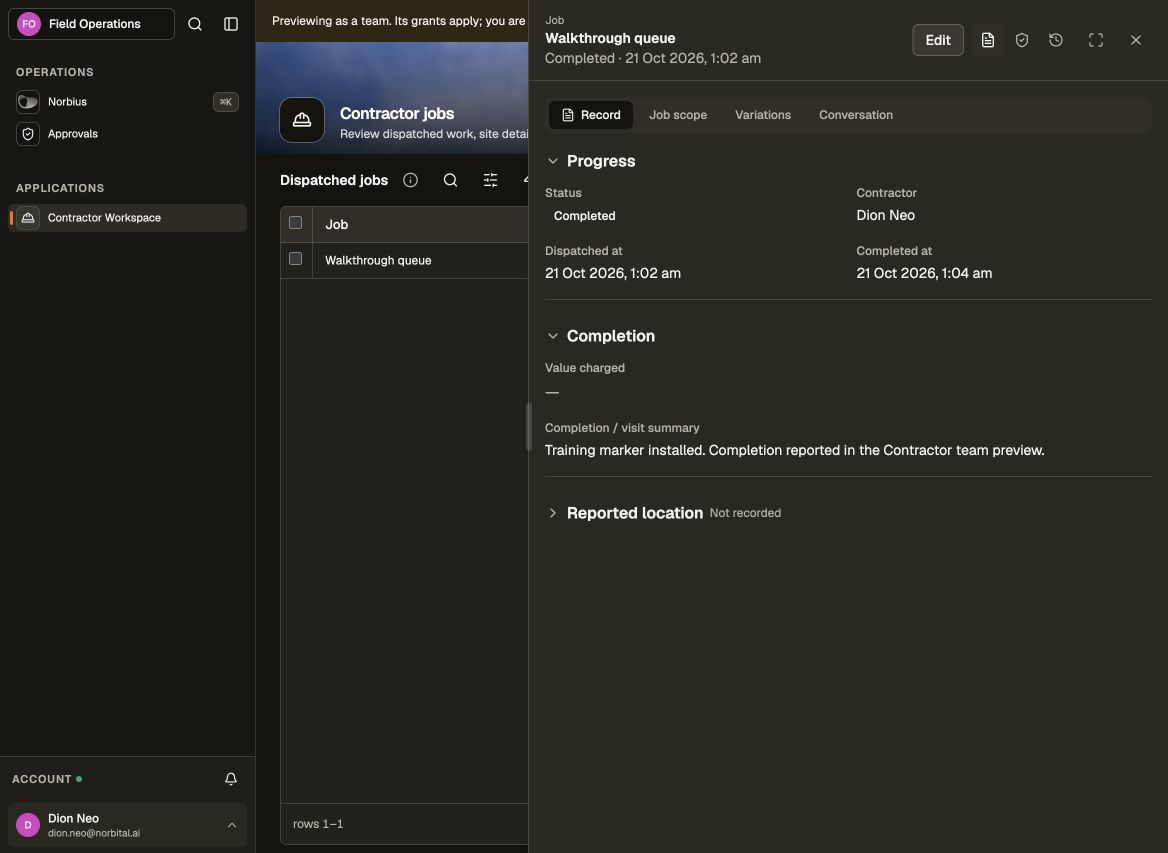The width and height of the screenshot is (1168, 853).
Task: Open Norbius in Operations
Action: [x=127, y=102]
